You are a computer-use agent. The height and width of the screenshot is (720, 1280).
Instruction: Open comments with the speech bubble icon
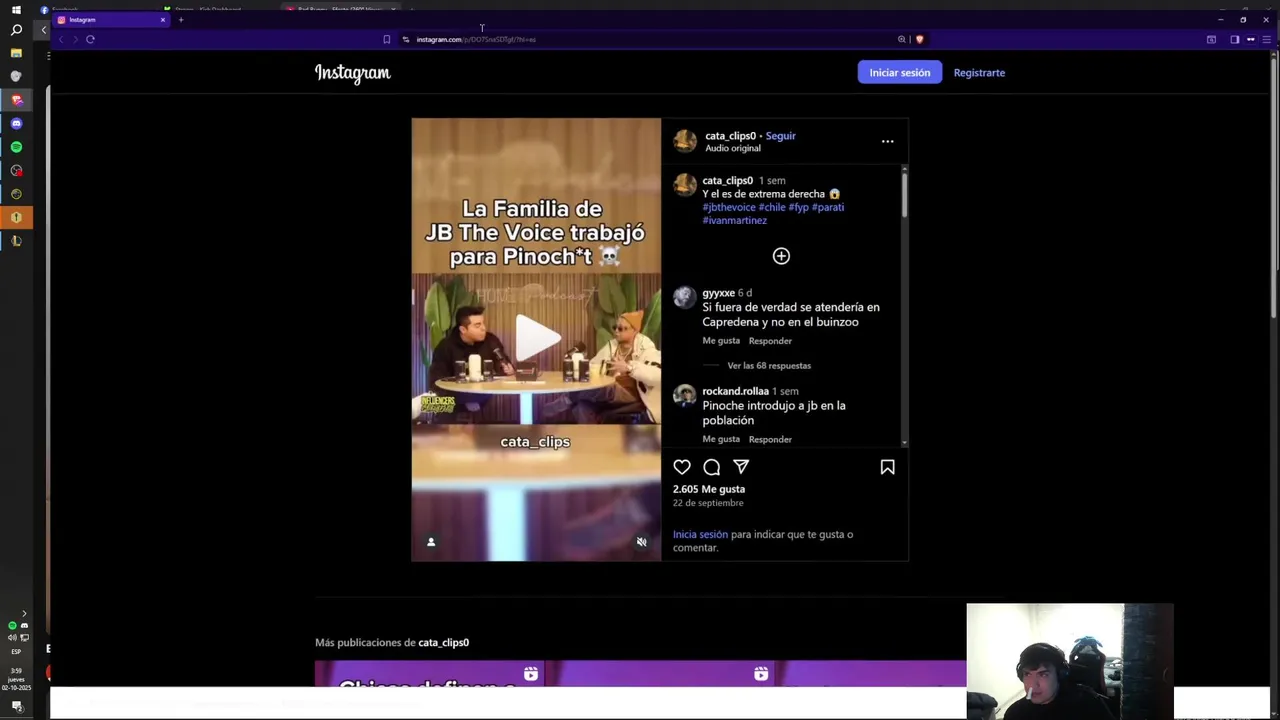712,467
